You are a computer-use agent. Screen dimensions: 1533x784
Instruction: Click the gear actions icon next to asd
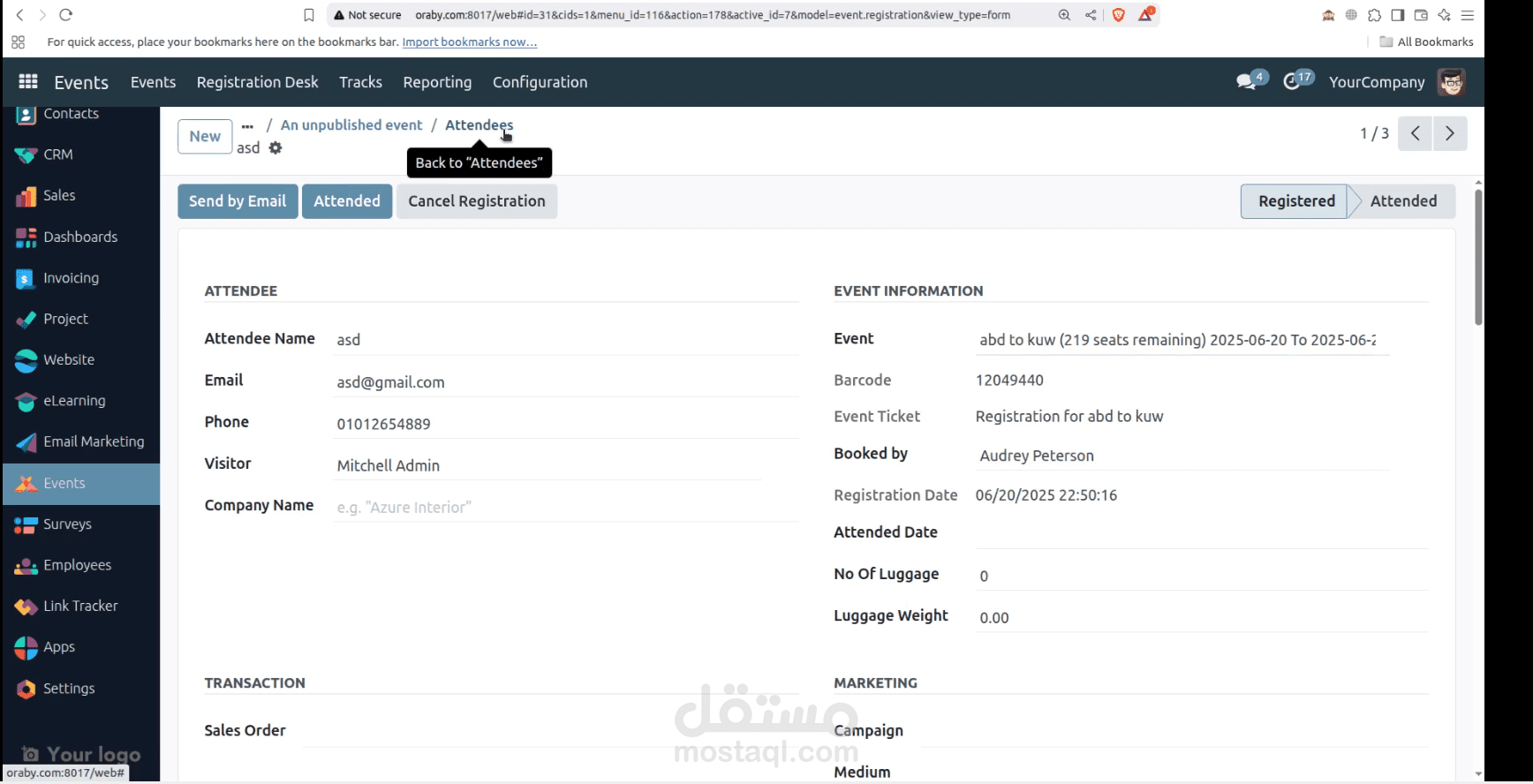click(x=276, y=147)
